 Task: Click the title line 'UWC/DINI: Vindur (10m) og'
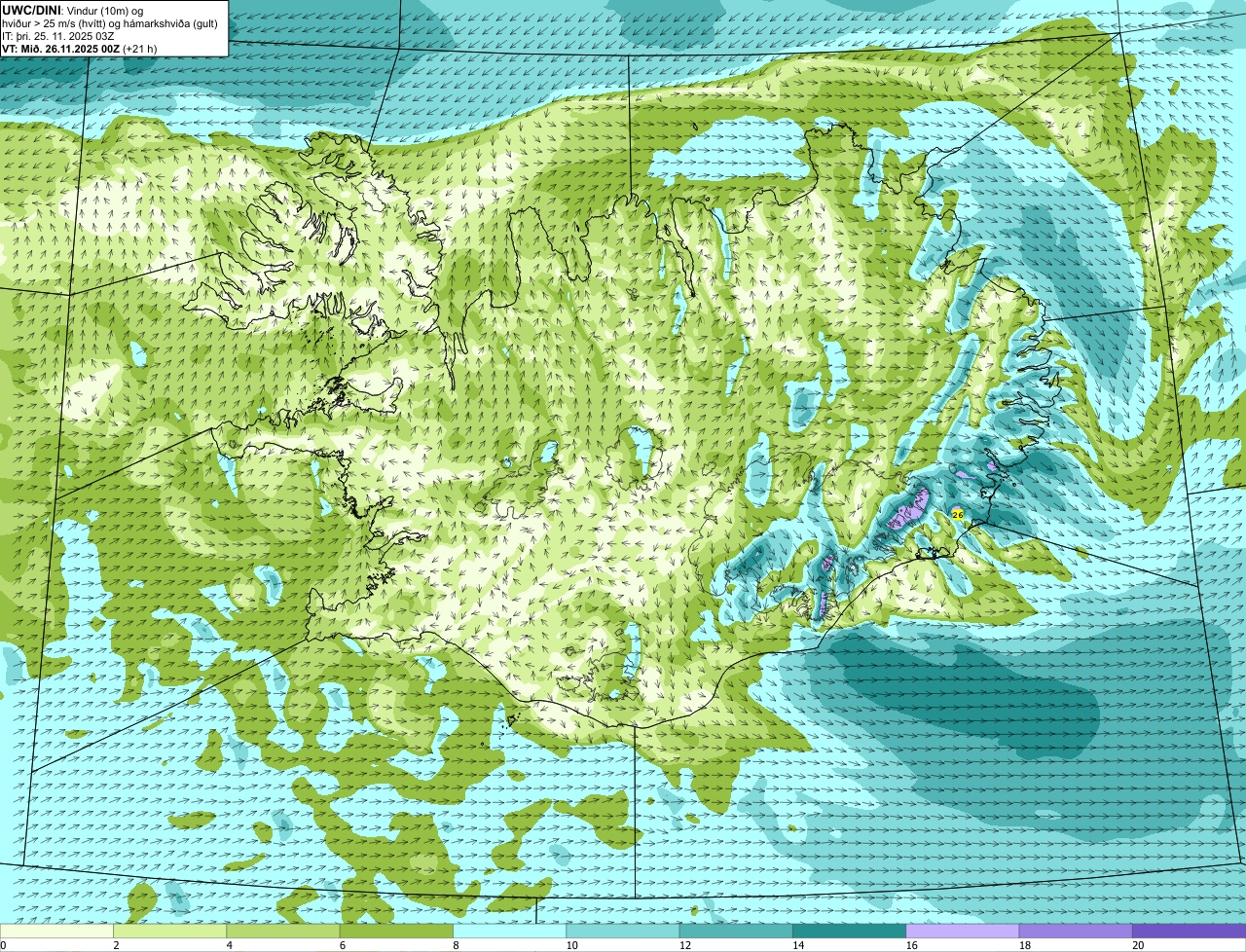click(x=73, y=10)
